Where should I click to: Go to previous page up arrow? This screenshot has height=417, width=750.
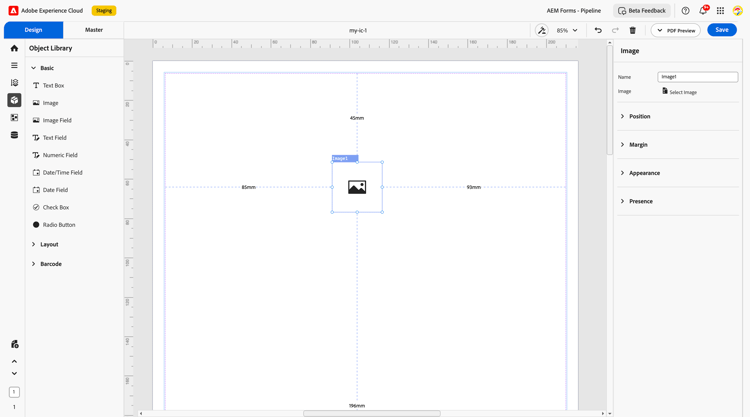(14, 362)
